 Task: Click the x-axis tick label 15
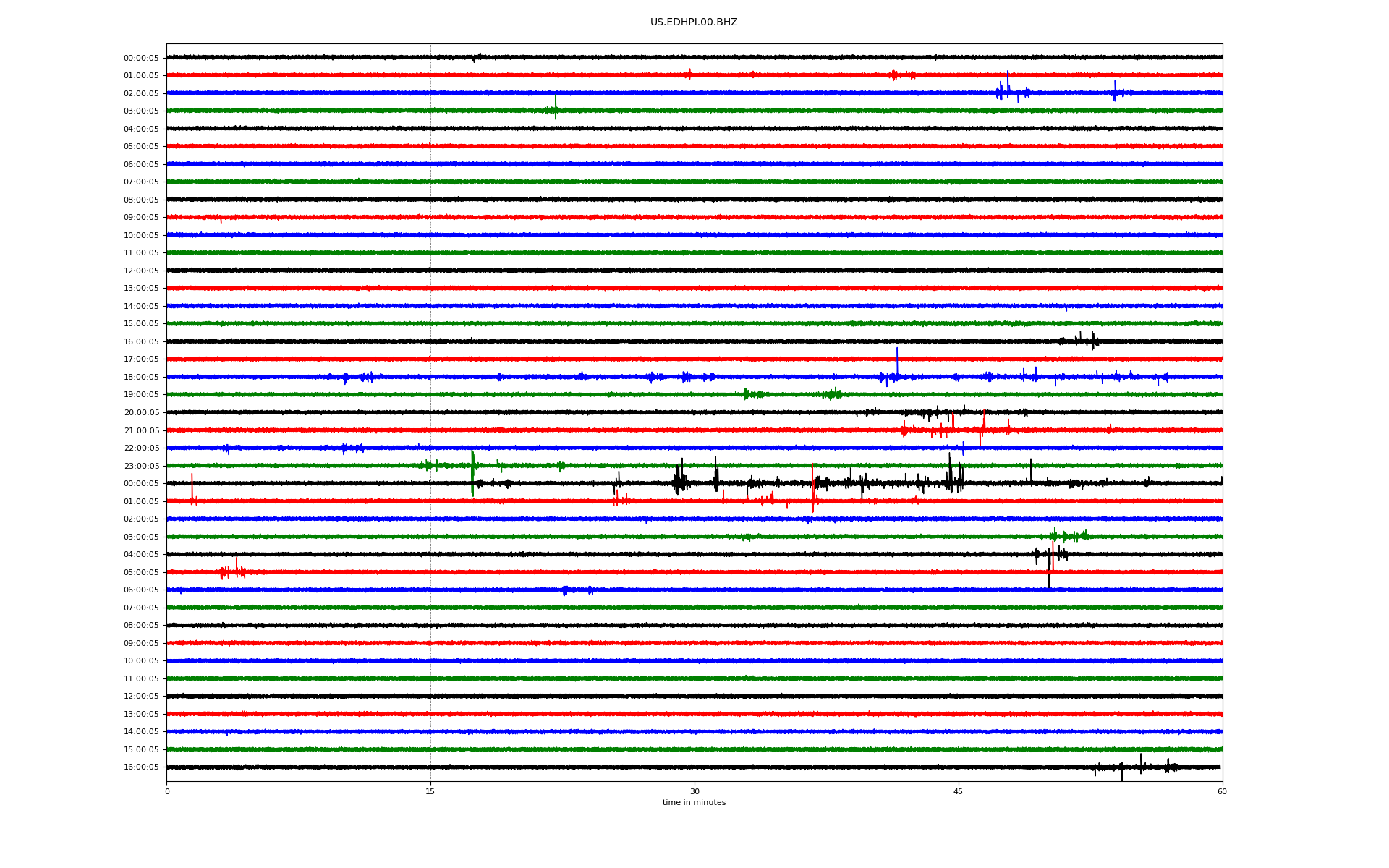(430, 791)
